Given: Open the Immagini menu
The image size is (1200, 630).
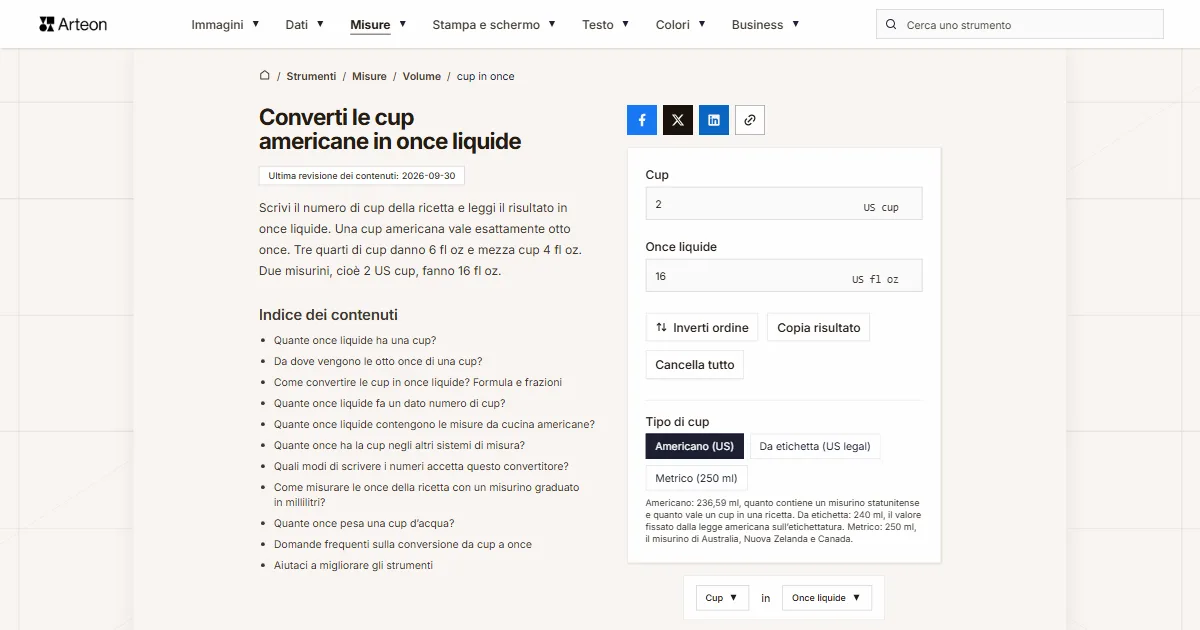Looking at the screenshot, I should [226, 24].
